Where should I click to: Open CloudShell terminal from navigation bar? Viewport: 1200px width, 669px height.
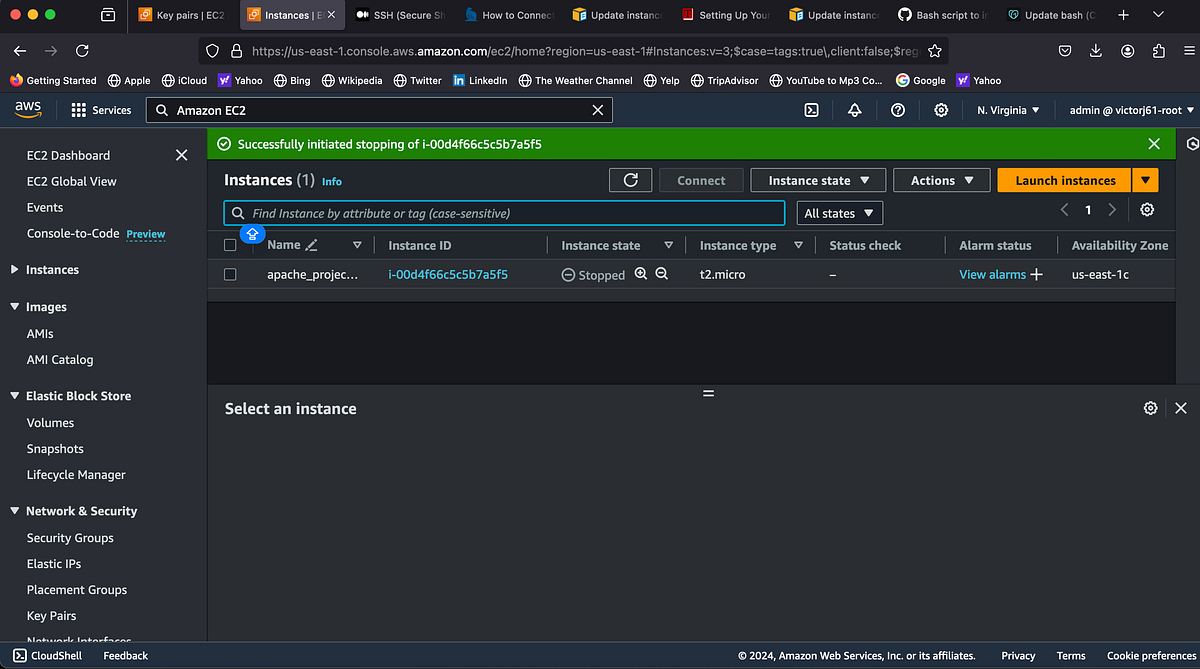810,110
